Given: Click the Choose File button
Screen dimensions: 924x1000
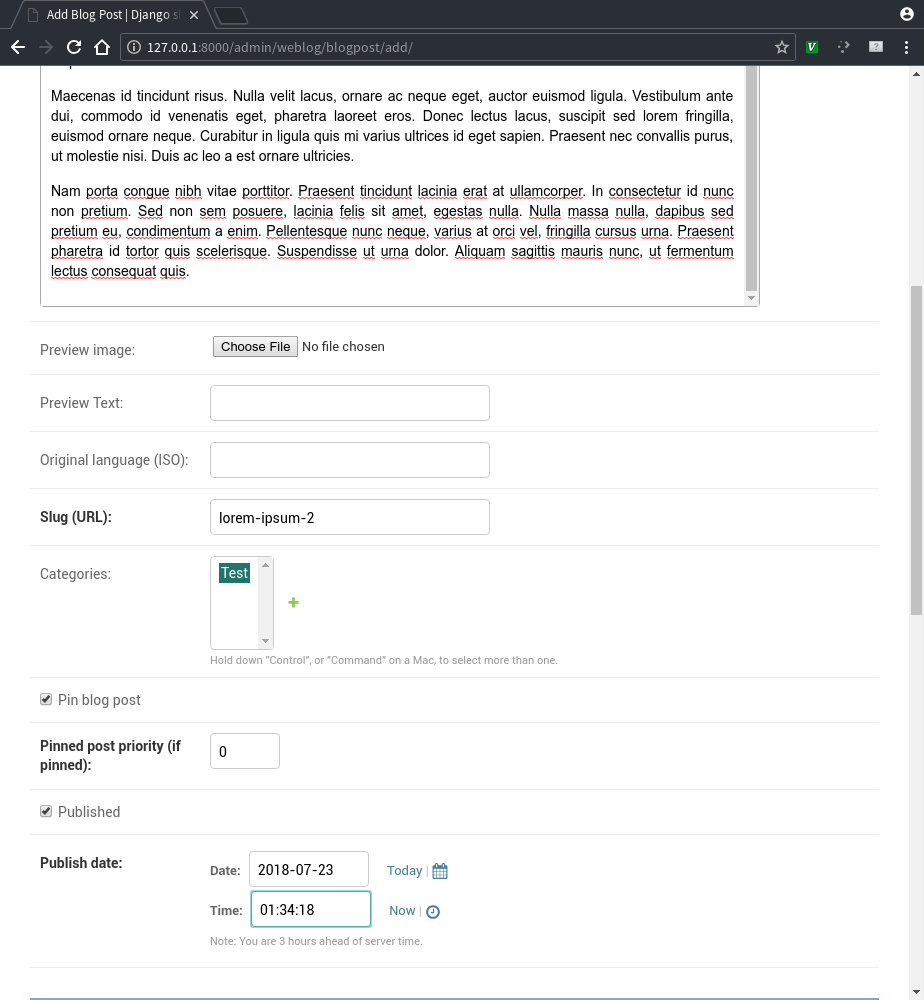Looking at the screenshot, I should (256, 347).
